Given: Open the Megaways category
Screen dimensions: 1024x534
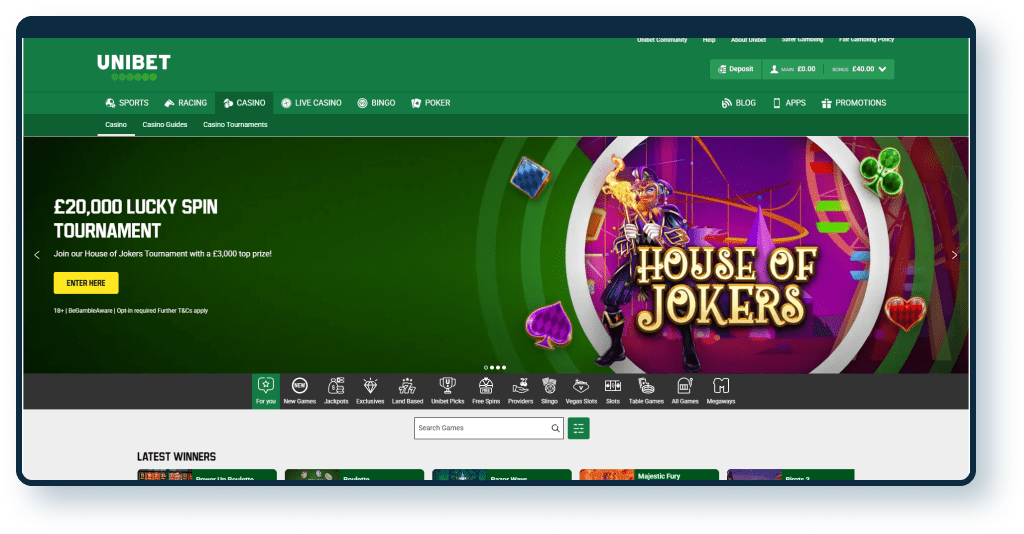Looking at the screenshot, I should [x=721, y=391].
